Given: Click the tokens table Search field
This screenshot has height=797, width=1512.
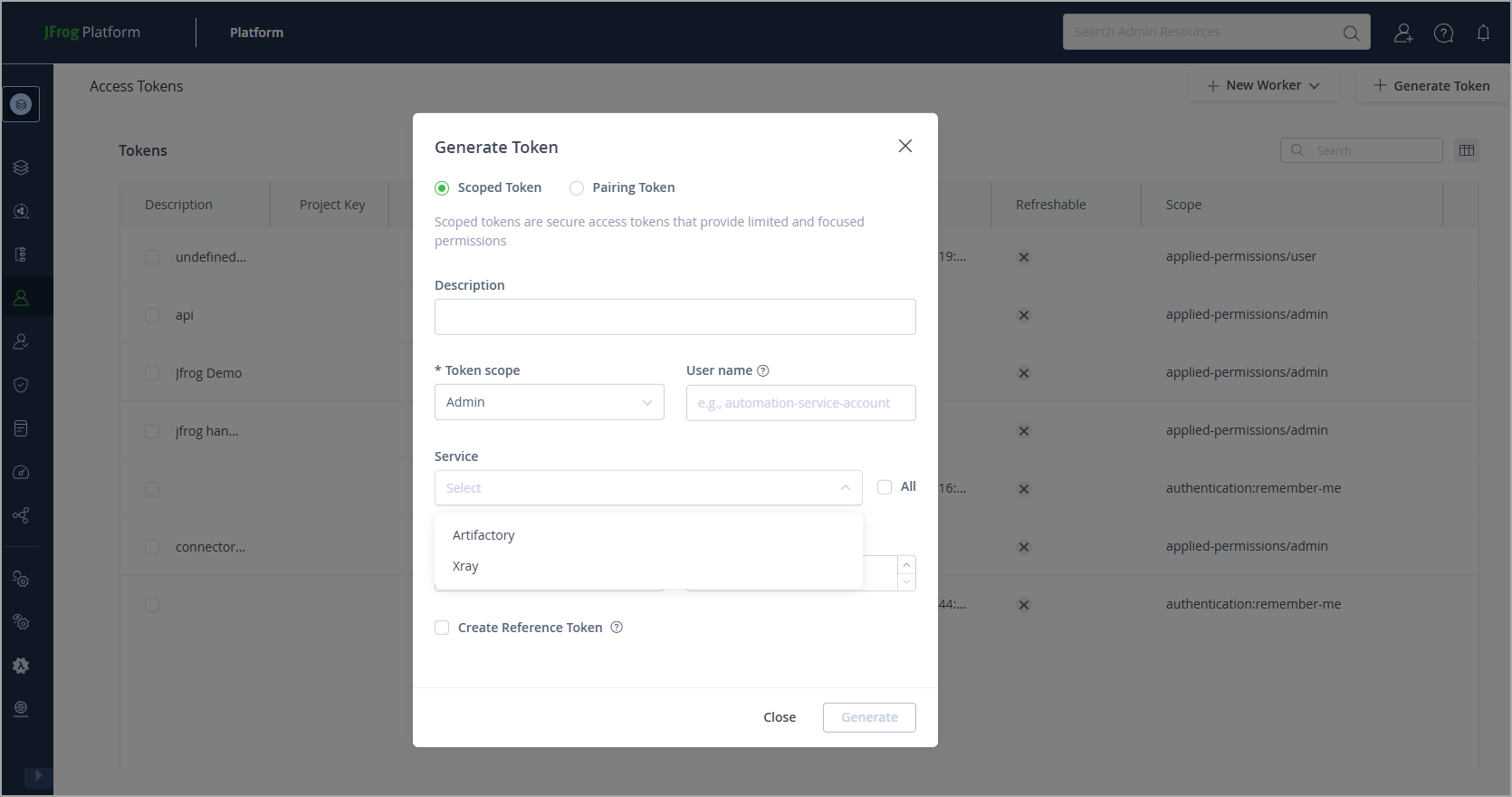Looking at the screenshot, I should pyautogui.click(x=1362, y=150).
